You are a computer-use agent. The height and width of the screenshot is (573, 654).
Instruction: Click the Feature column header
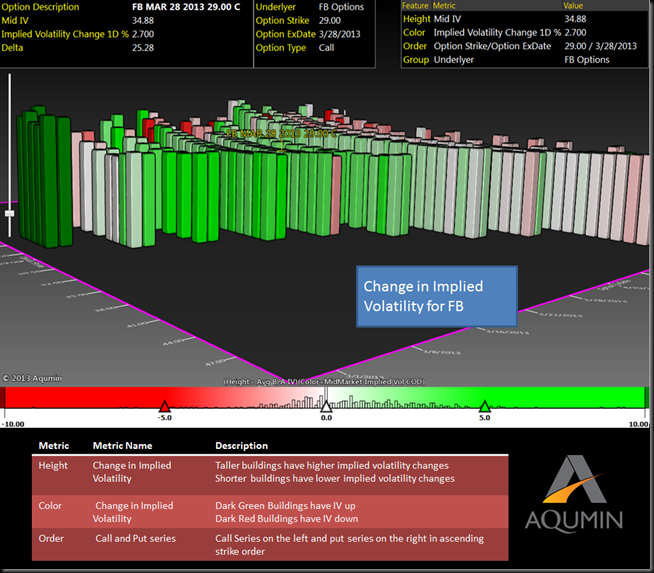pos(415,5)
